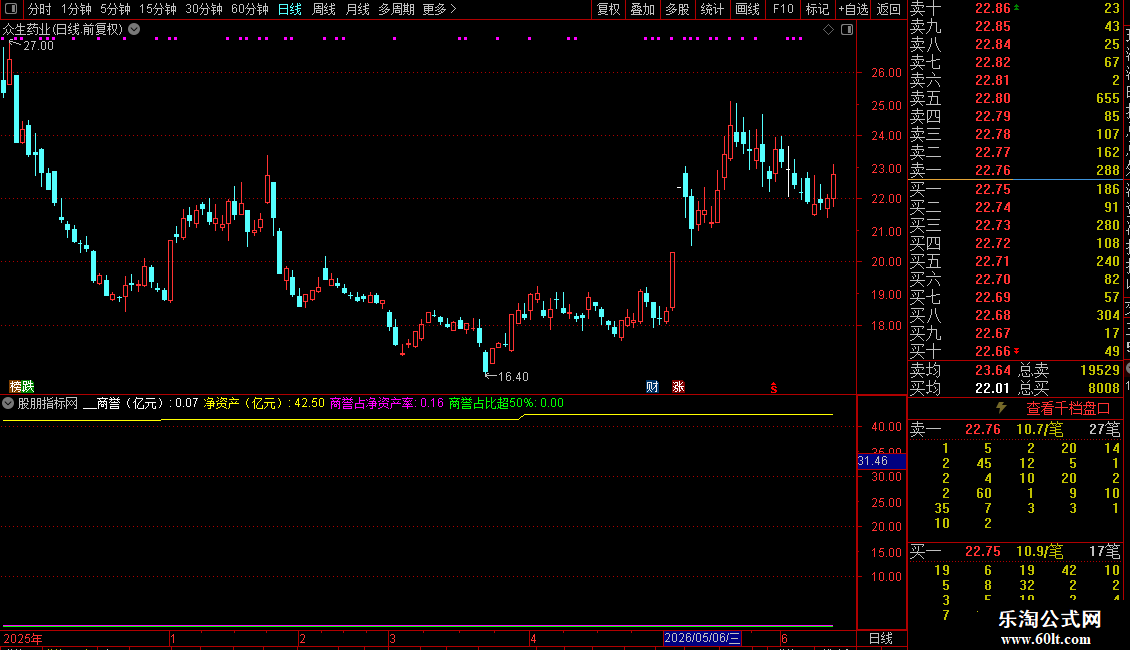Click the 财 financial marker icon
This screenshot has width=1130, height=650.
tap(652, 386)
